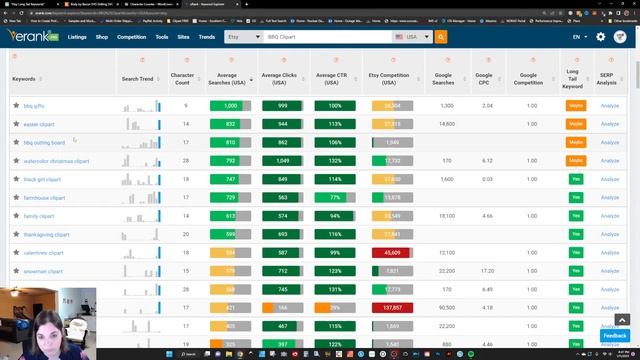Open the Tools menu

[162, 37]
